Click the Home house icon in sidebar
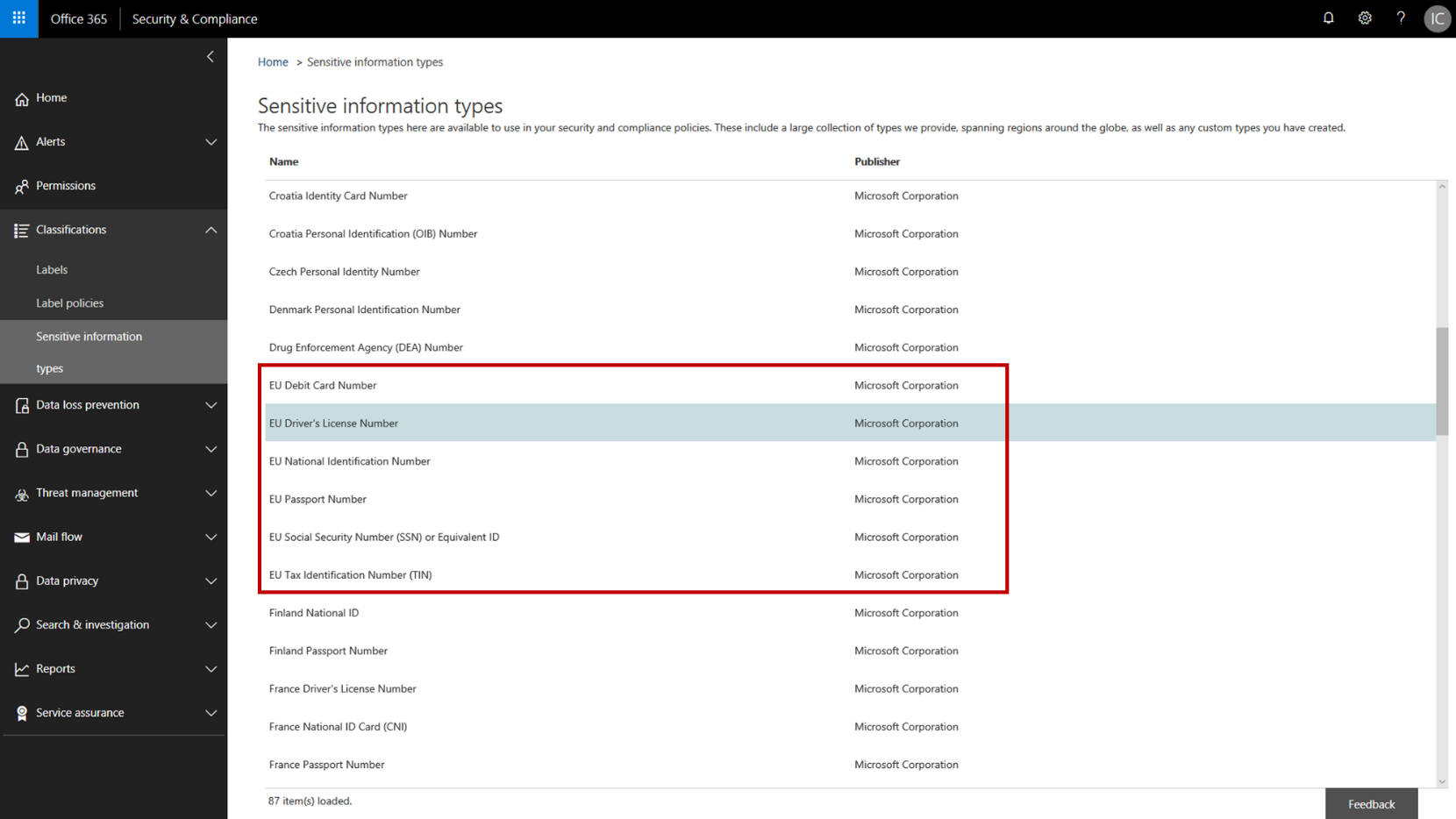 coord(22,98)
